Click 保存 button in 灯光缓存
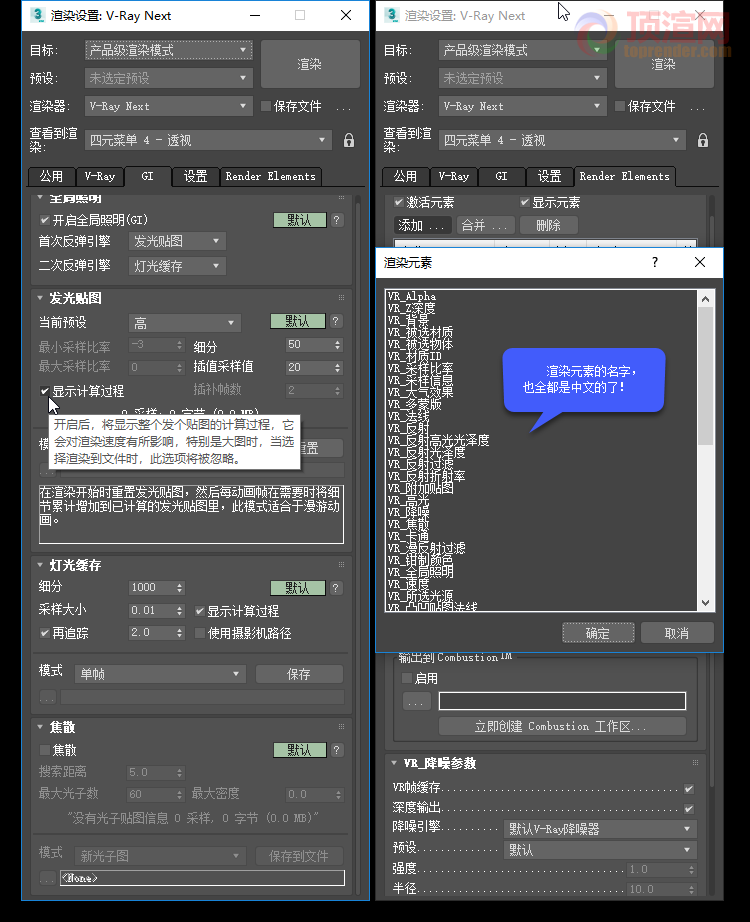This screenshot has height=922, width=750. (x=299, y=674)
